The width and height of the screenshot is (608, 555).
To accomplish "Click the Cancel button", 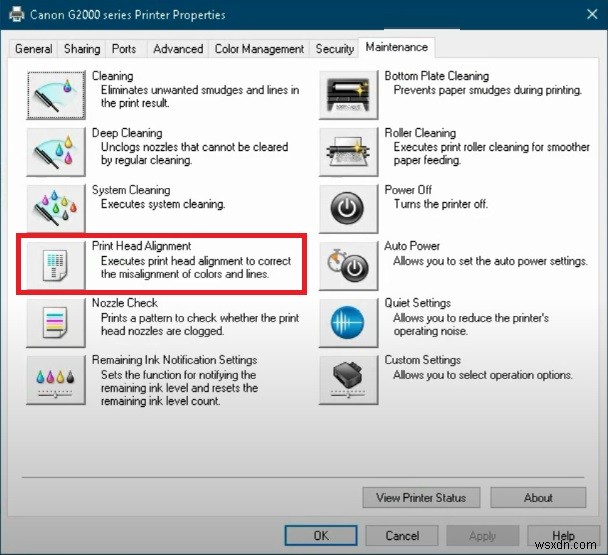I will click(x=402, y=536).
